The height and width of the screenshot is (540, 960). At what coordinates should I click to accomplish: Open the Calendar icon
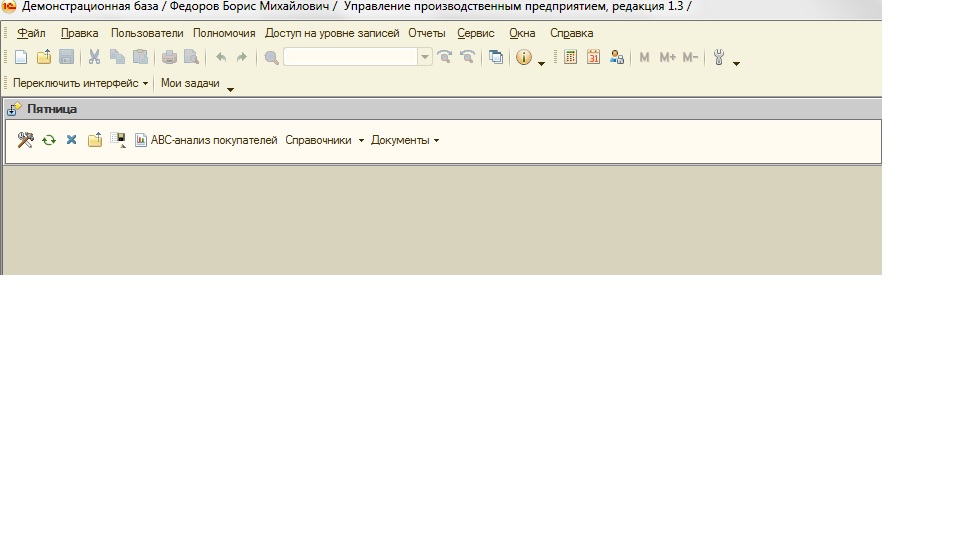point(593,58)
